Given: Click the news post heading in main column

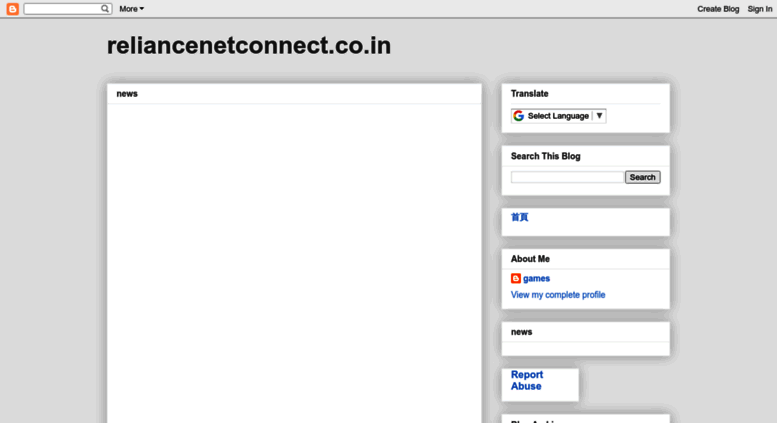Looking at the screenshot, I should pos(127,94).
